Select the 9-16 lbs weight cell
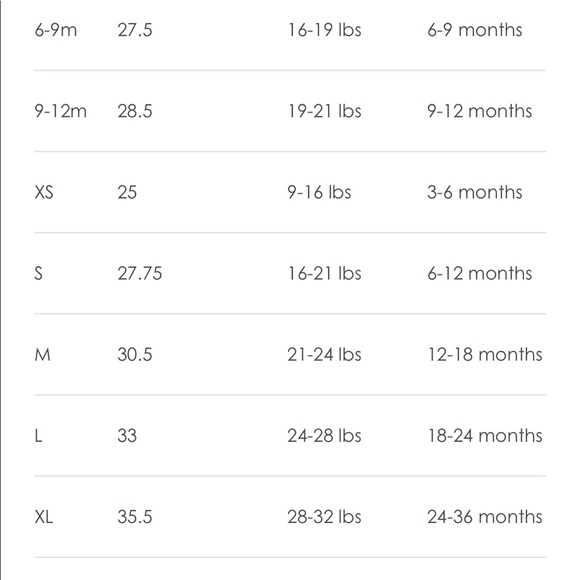Screen dimensions: 580x580 click(319, 192)
